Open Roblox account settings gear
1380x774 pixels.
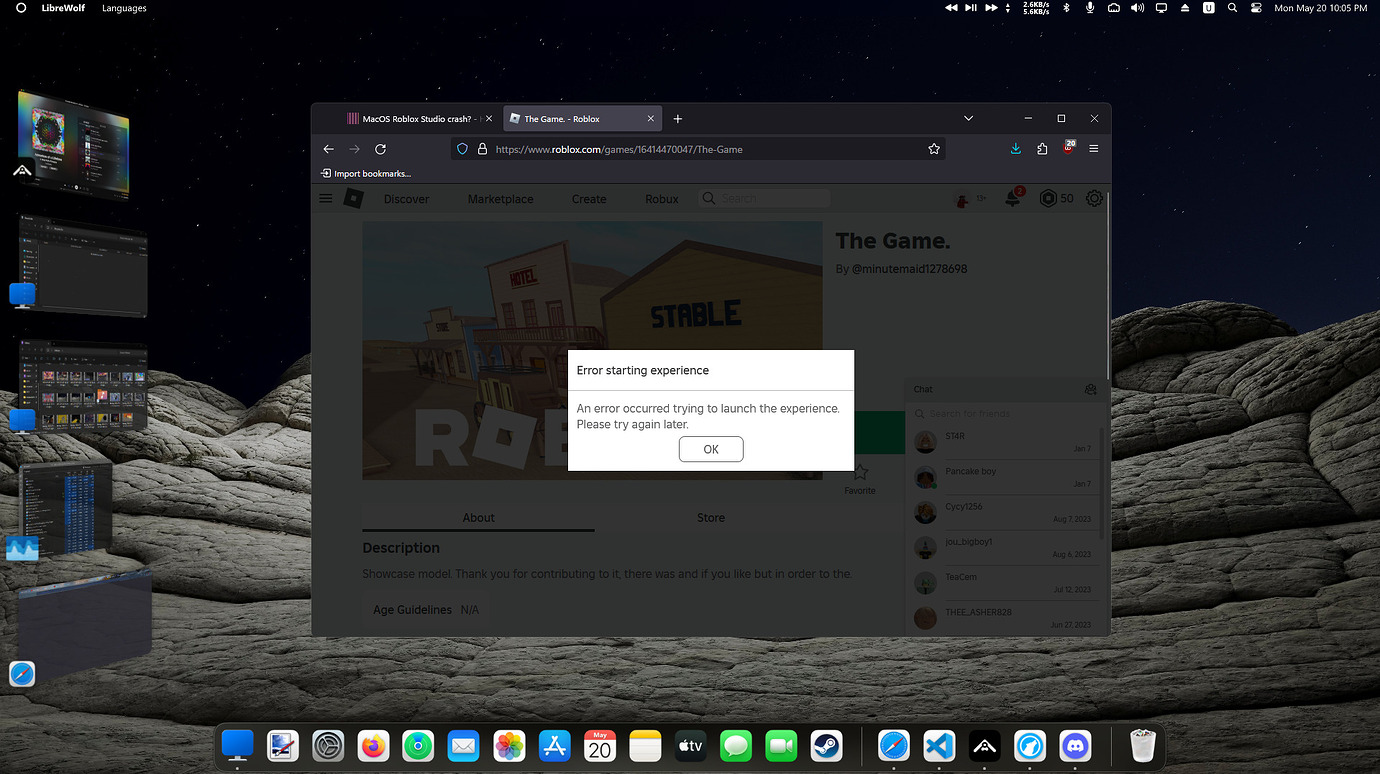1094,198
